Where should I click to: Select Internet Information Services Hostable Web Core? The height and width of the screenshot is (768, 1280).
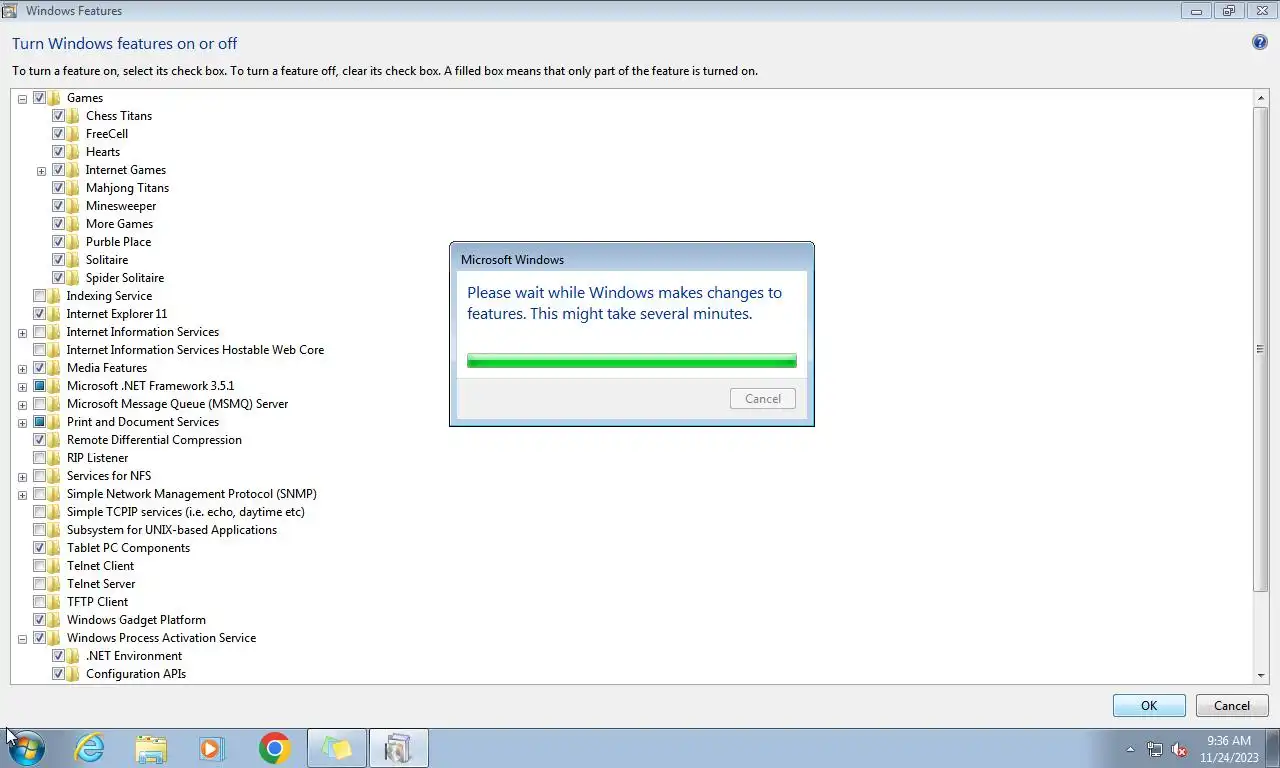195,350
